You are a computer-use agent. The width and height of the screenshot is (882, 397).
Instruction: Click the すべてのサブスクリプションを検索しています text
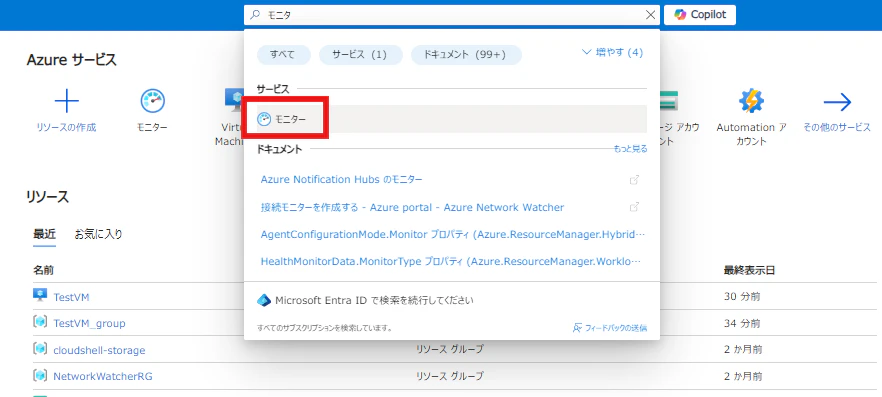[x=325, y=327]
